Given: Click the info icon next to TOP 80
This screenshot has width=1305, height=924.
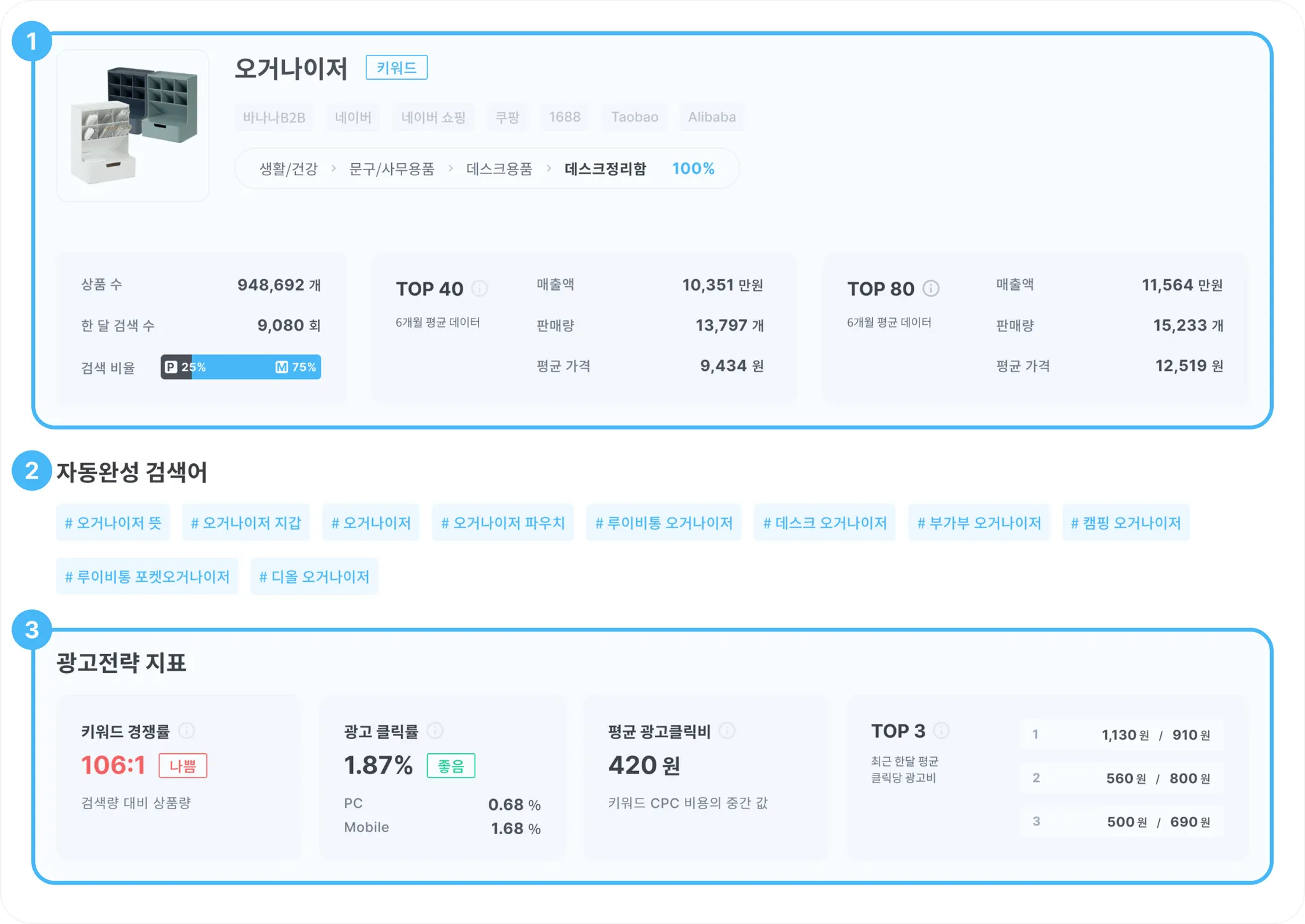Looking at the screenshot, I should 931,289.
